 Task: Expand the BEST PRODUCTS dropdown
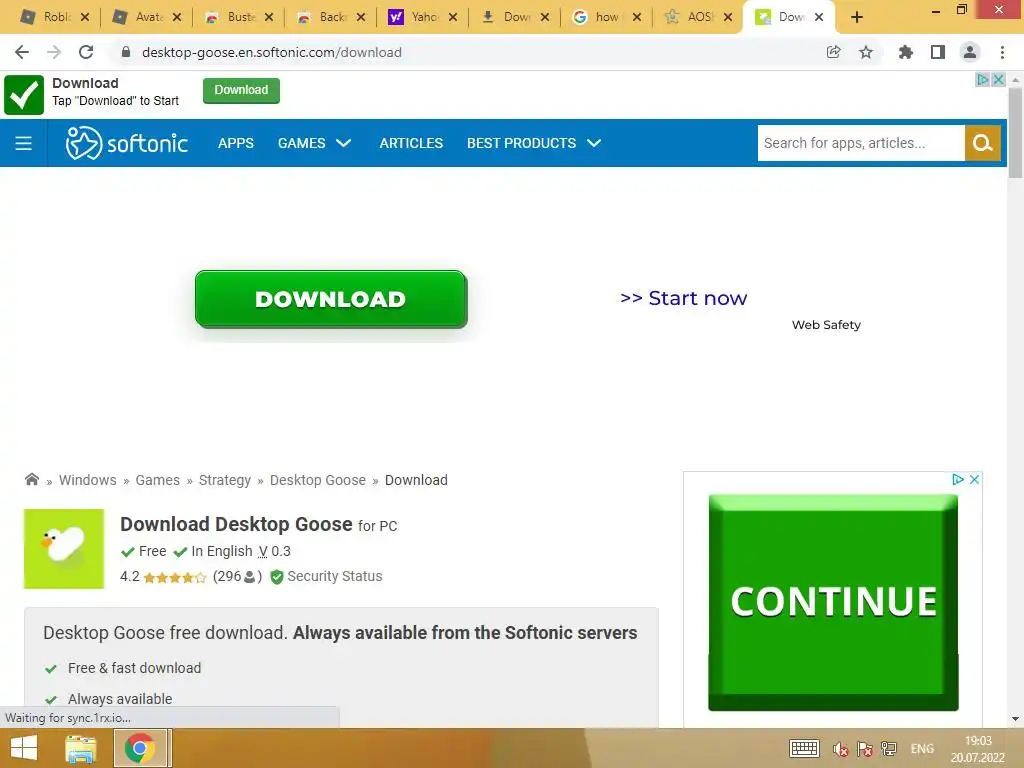(534, 143)
